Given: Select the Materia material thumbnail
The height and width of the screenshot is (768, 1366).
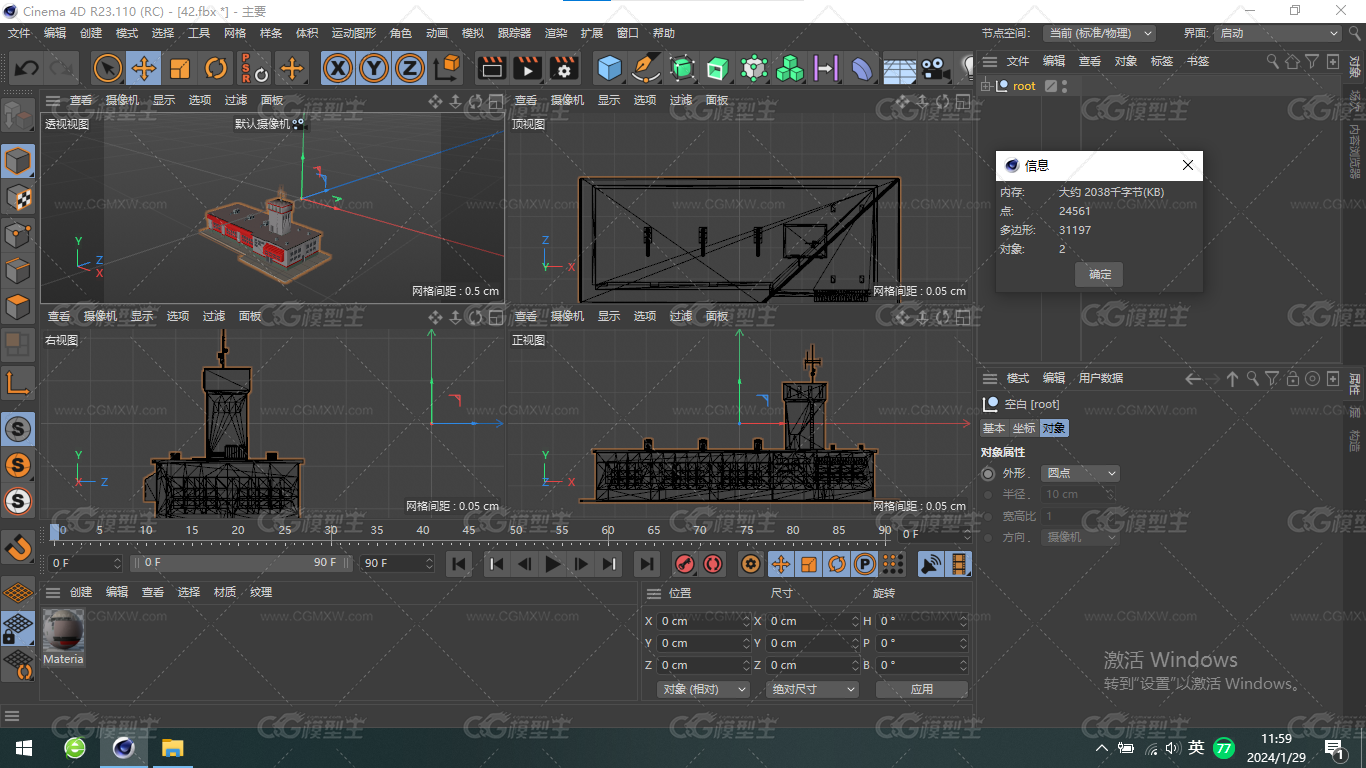Looking at the screenshot, I should [x=63, y=637].
